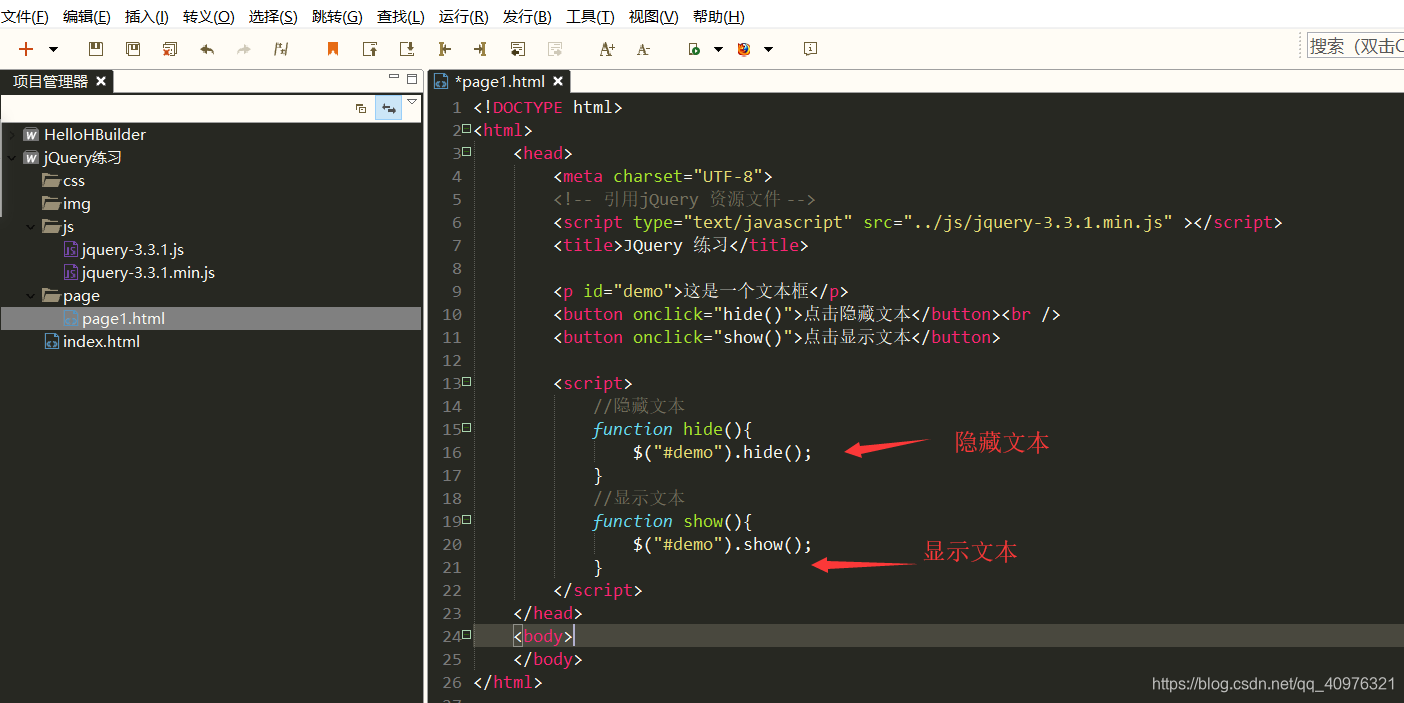Fold function show at line 19

point(467,520)
